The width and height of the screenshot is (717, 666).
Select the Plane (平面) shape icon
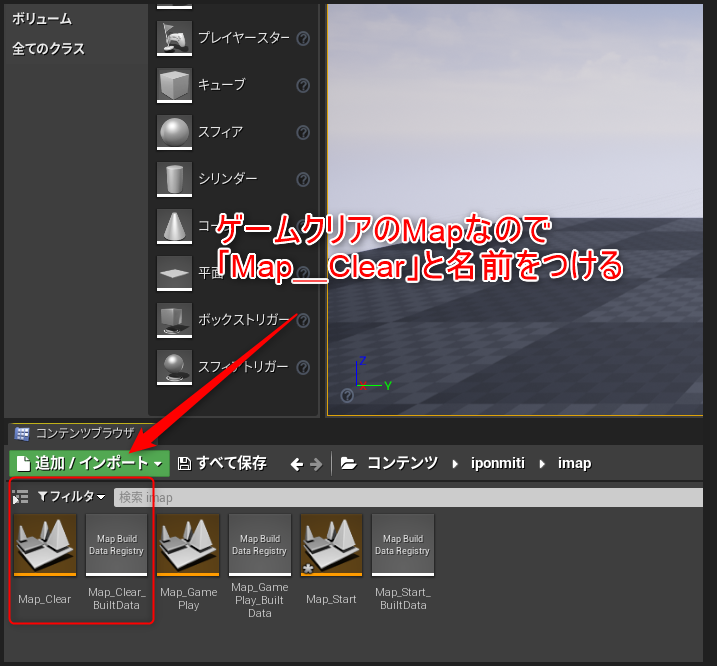pos(174,273)
